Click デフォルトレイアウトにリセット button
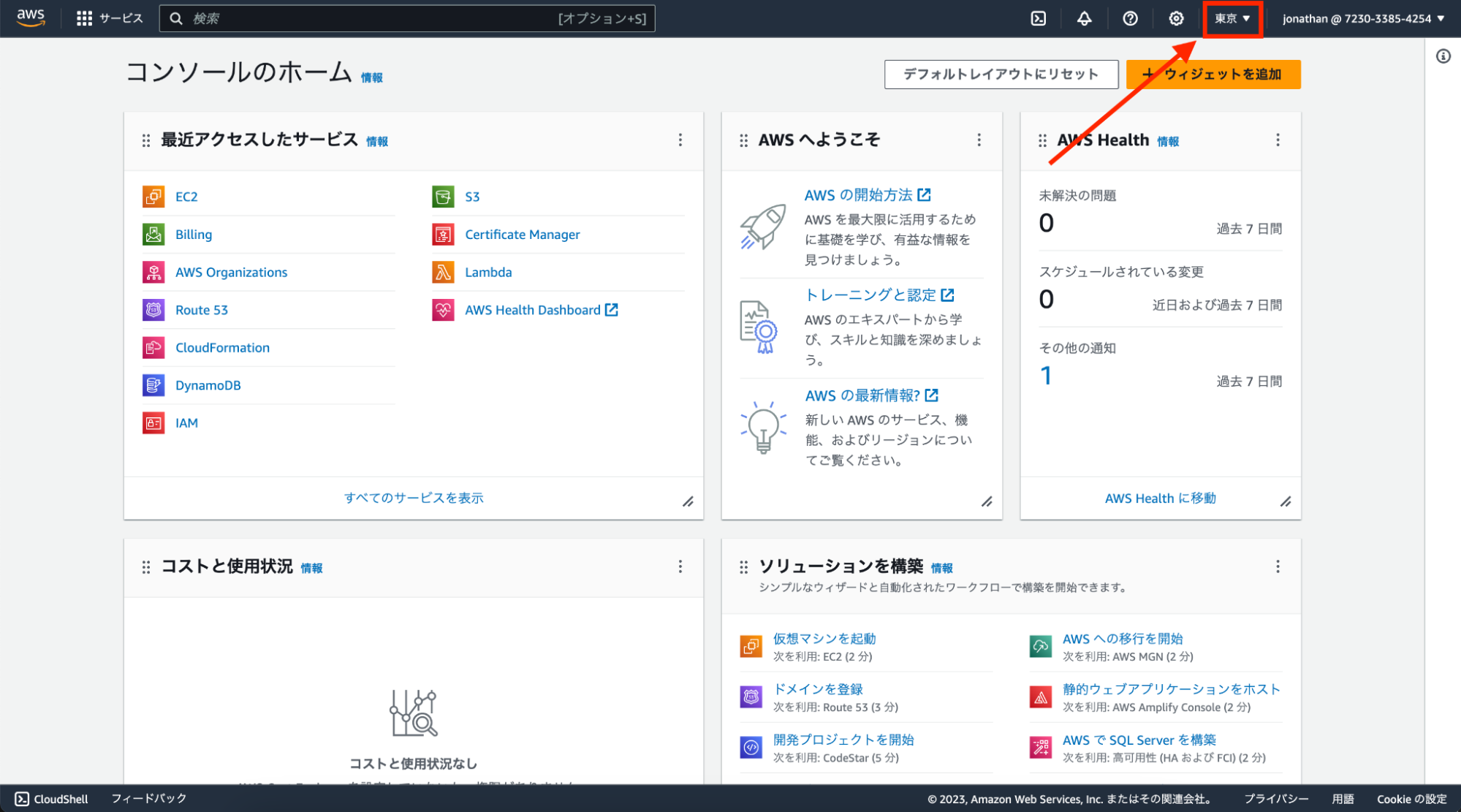Viewport: 1461px width, 812px height. 1001,74
